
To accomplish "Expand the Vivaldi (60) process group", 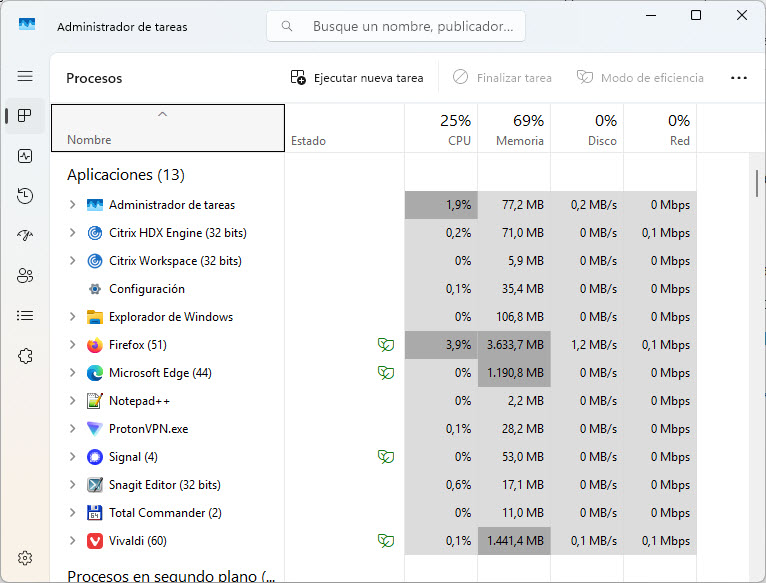I will 72,541.
